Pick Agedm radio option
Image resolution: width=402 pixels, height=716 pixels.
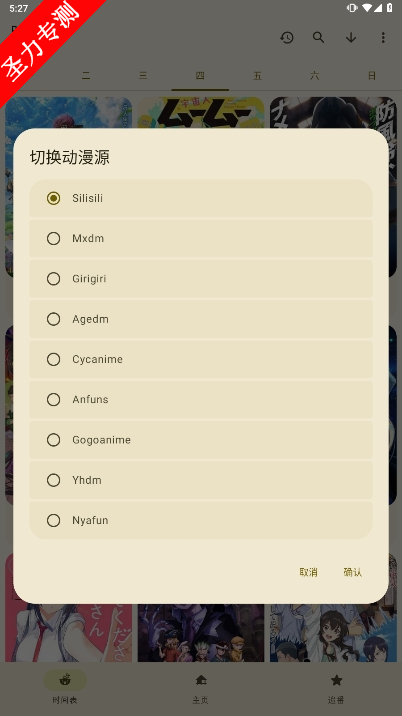[x=201, y=319]
